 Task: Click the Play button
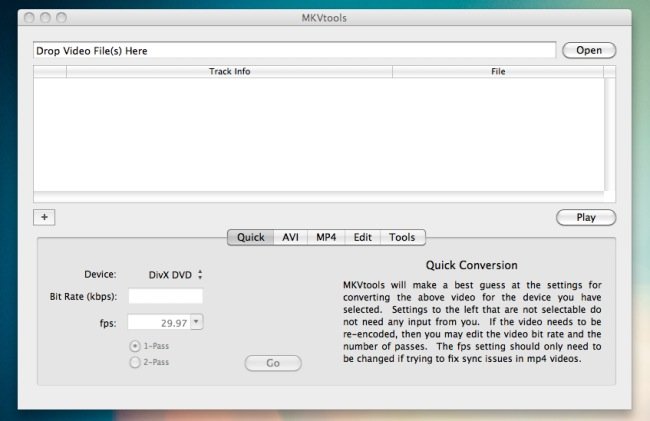click(586, 218)
